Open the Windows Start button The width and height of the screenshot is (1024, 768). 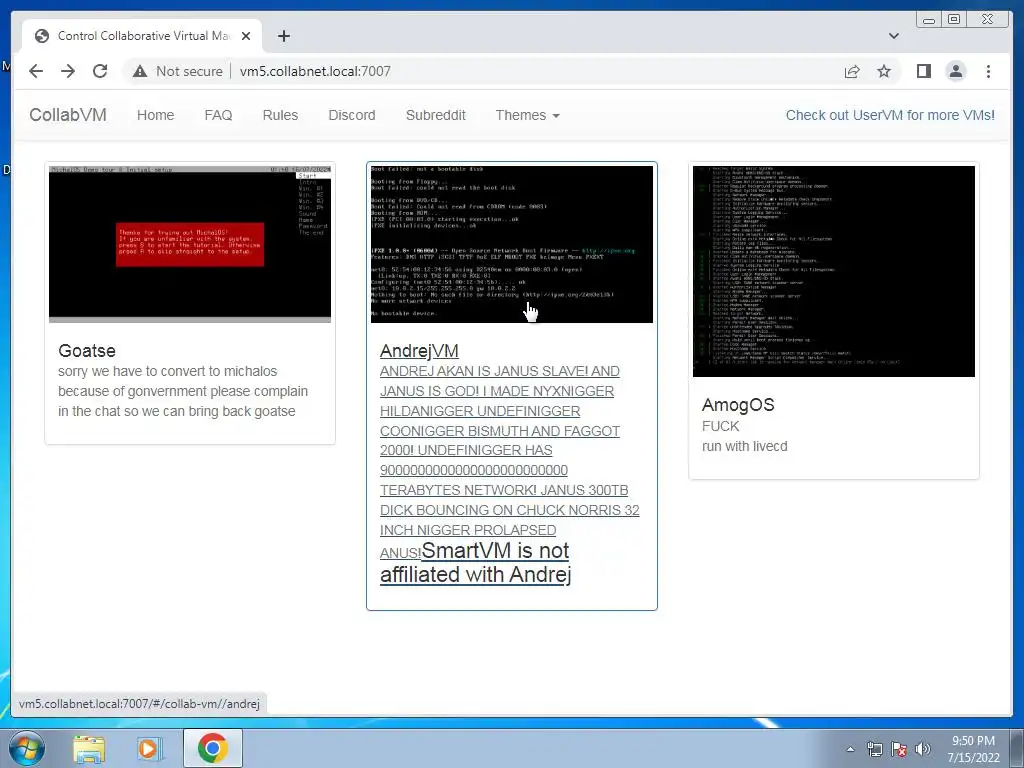click(26, 748)
